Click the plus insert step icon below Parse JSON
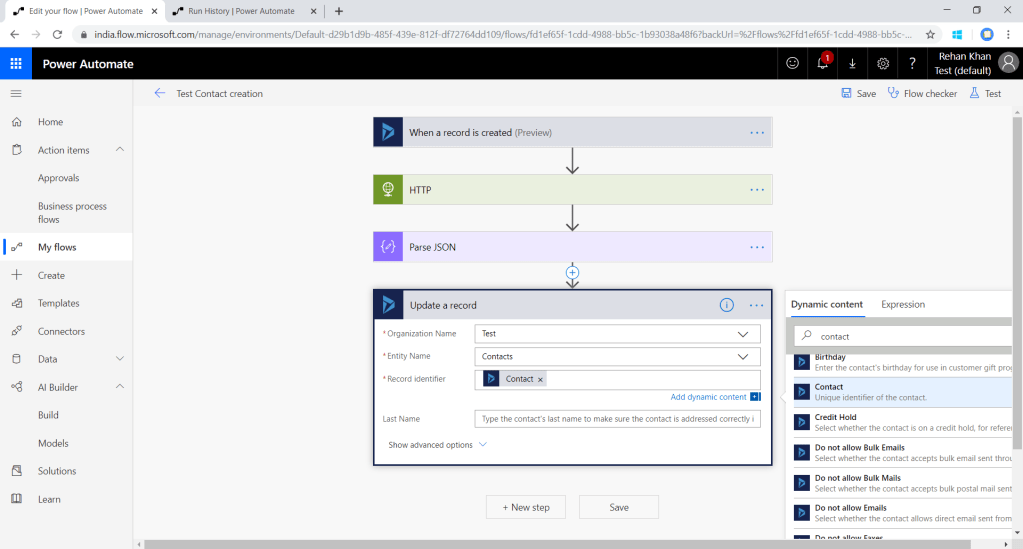Image resolution: width=1023 pixels, height=549 pixels. tap(572, 272)
